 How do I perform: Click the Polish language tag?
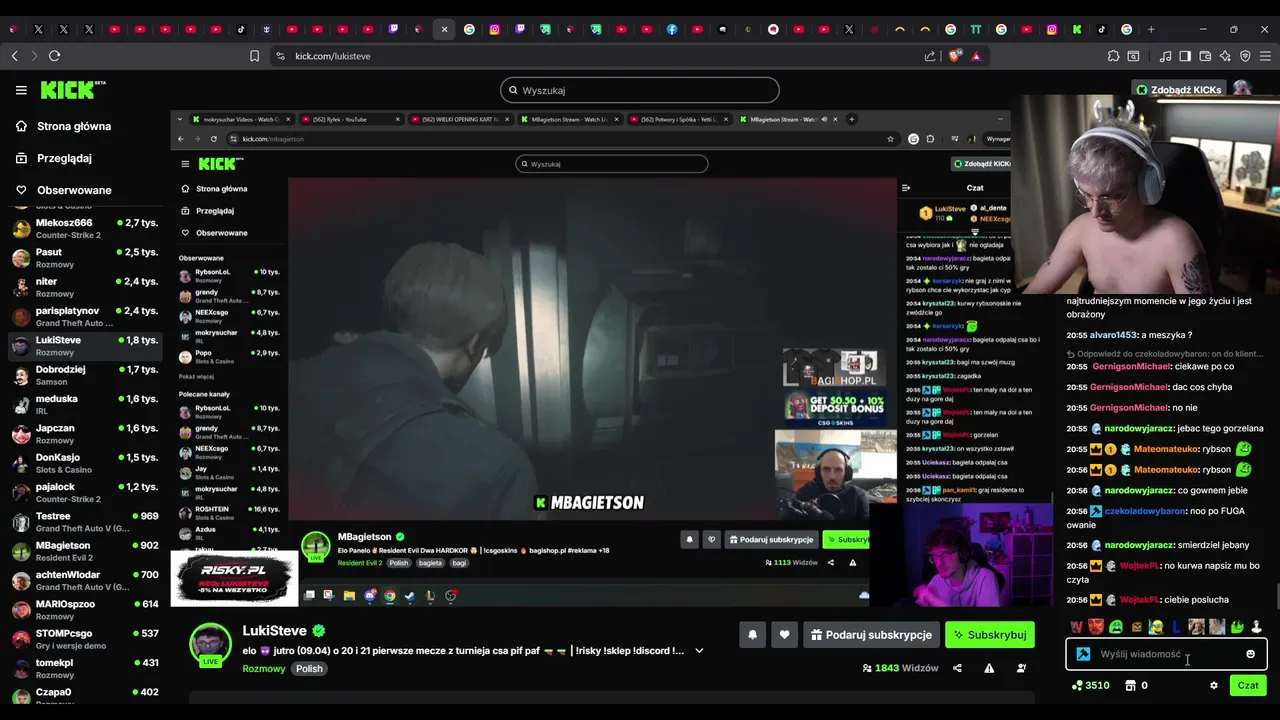point(309,669)
